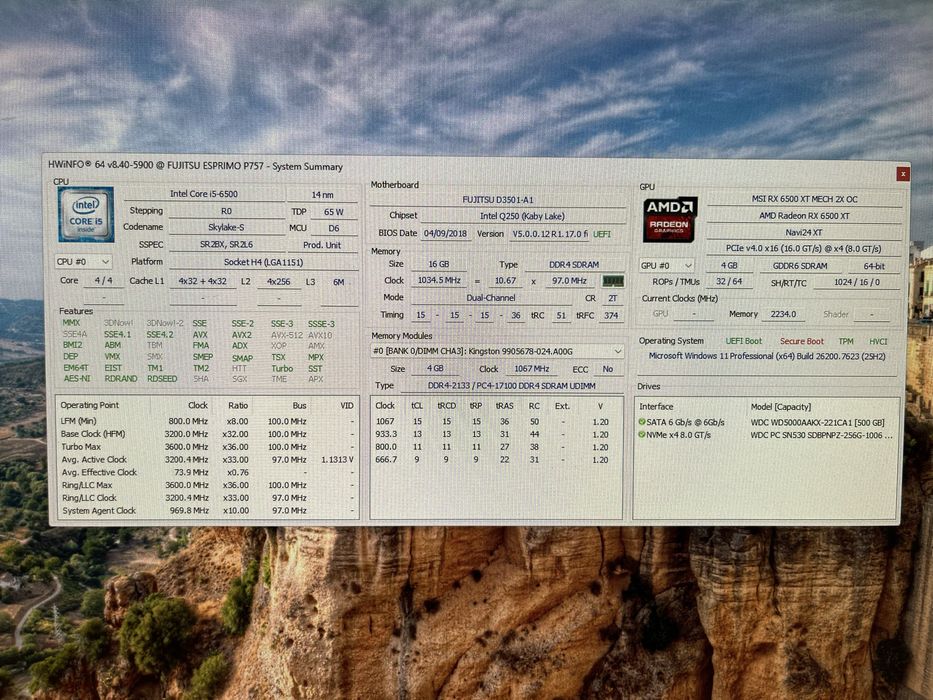Viewport: 933px width, 700px height.
Task: Click the Interface column header in Drives
Action: (x=656, y=407)
